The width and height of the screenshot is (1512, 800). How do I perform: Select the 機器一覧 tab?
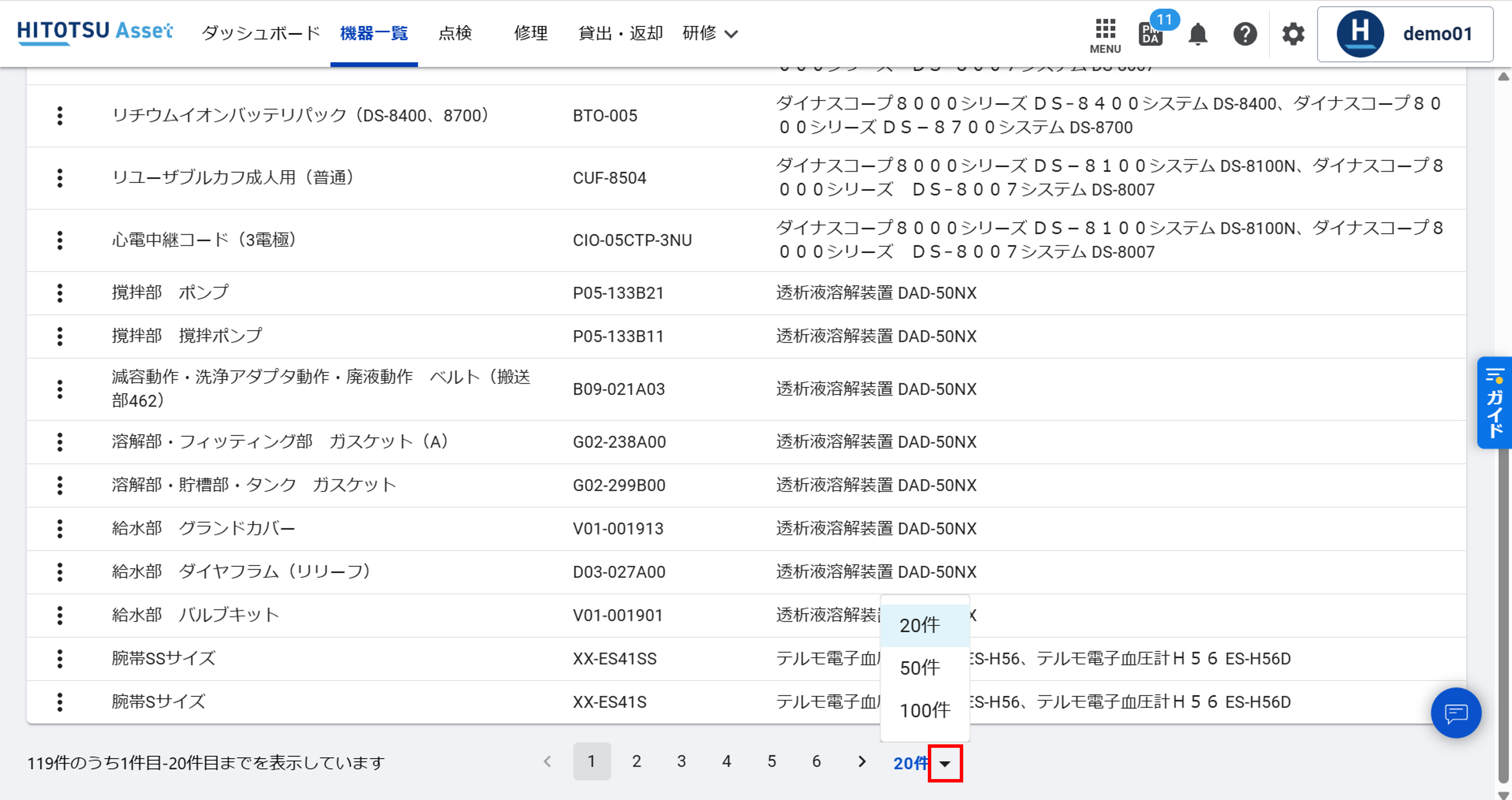(374, 33)
